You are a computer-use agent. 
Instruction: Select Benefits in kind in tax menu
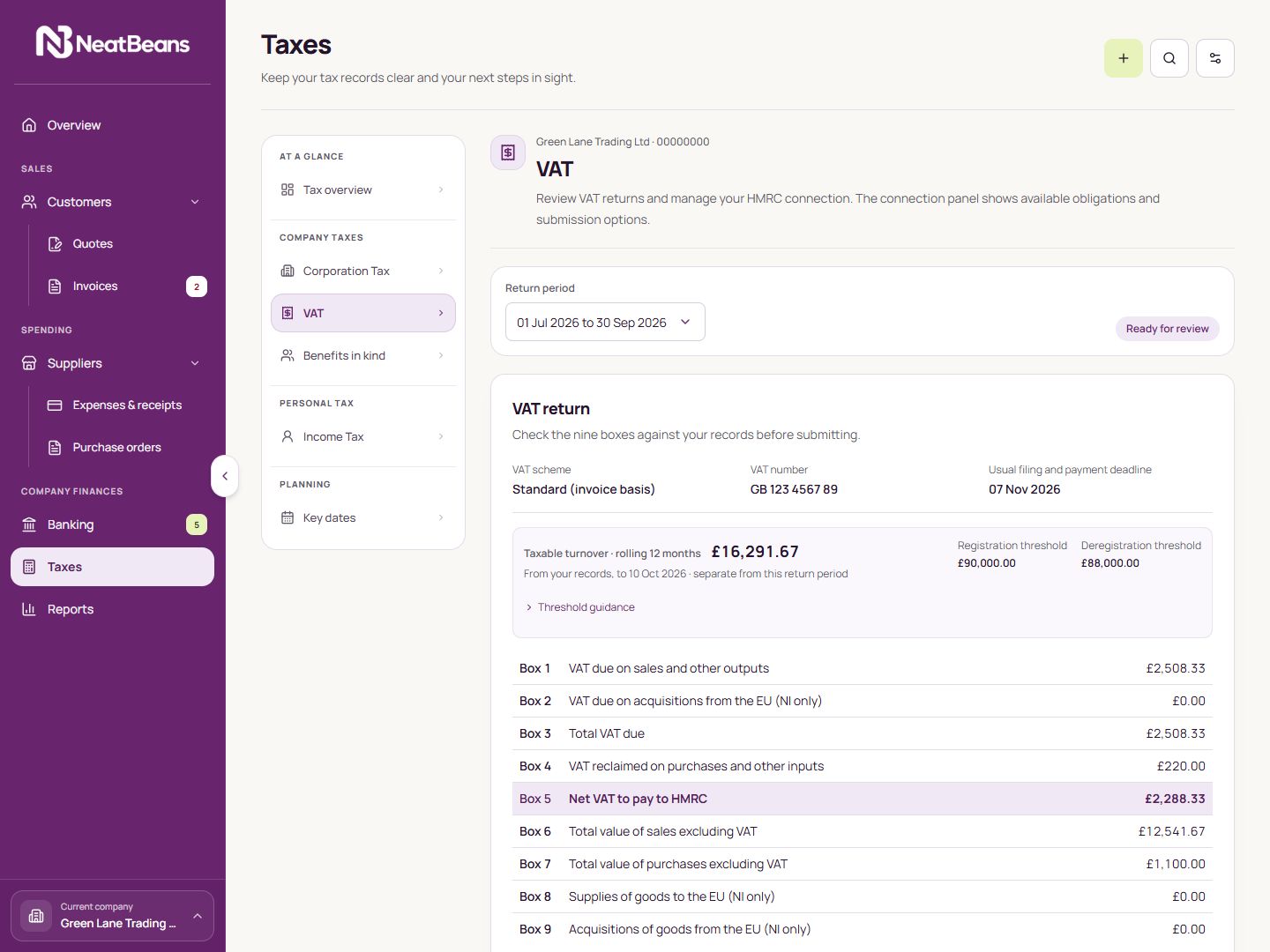[x=363, y=355]
